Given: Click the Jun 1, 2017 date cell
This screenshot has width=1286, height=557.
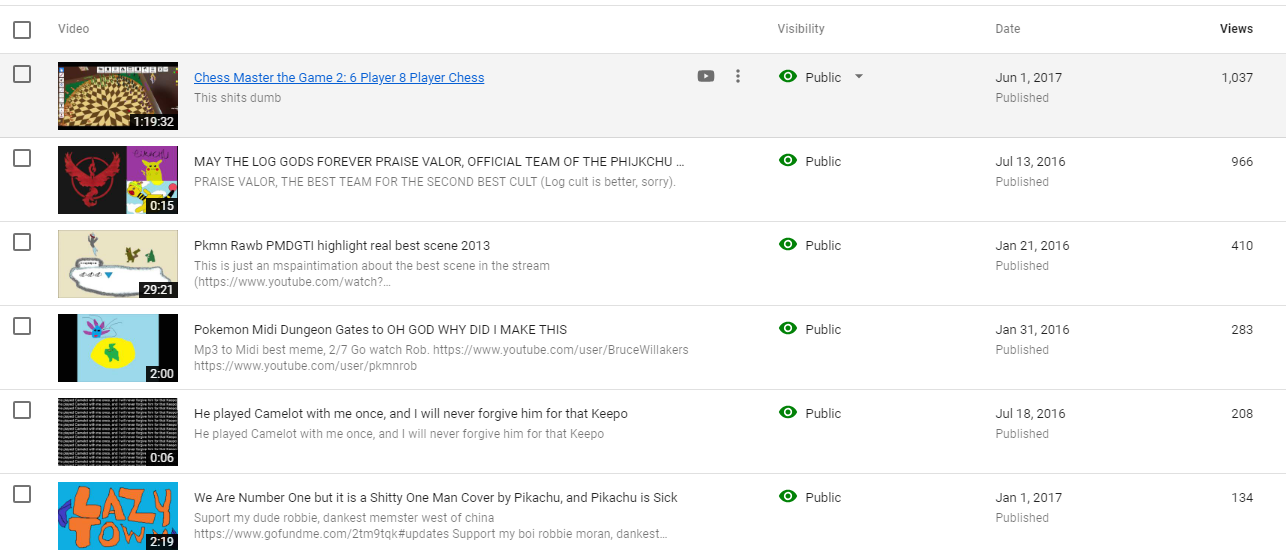Looking at the screenshot, I should (x=1029, y=78).
